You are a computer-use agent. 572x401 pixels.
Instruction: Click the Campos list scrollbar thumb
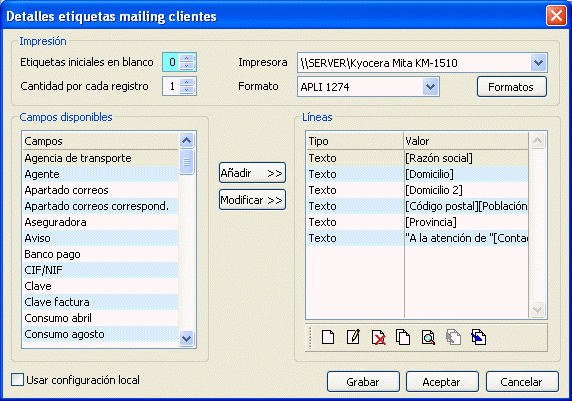[x=186, y=162]
